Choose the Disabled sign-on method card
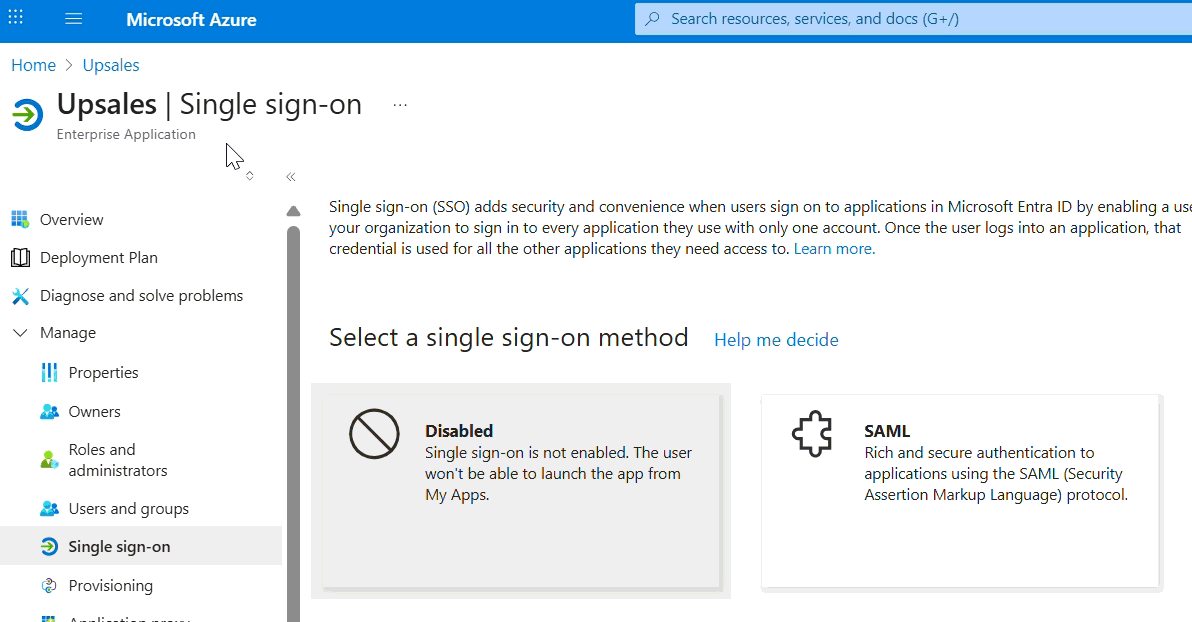Screen dimensions: 1192x622 click(522, 491)
